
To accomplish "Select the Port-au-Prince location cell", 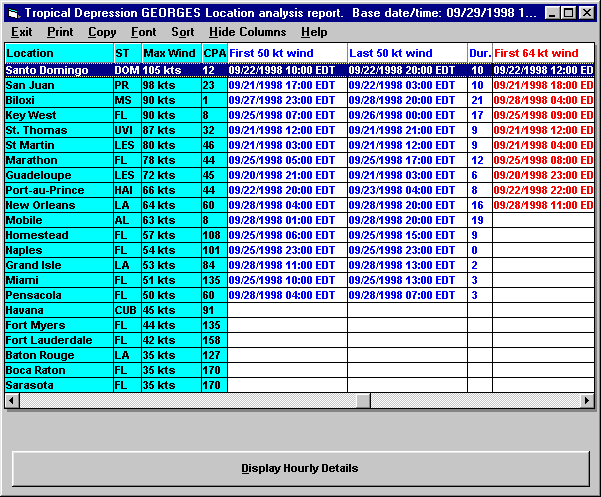I will point(59,190).
